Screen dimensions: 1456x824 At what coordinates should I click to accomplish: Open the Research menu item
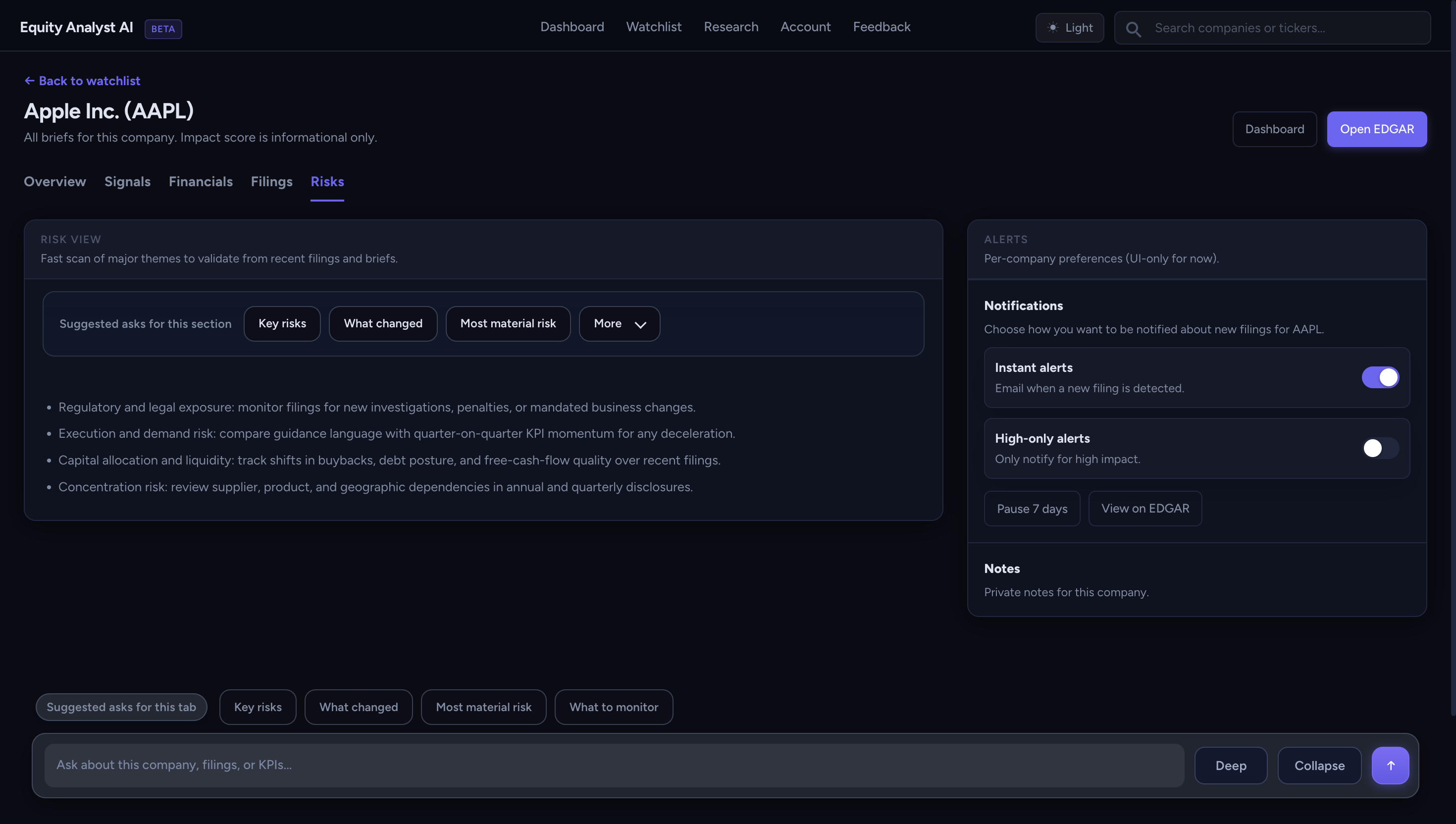(730, 27)
